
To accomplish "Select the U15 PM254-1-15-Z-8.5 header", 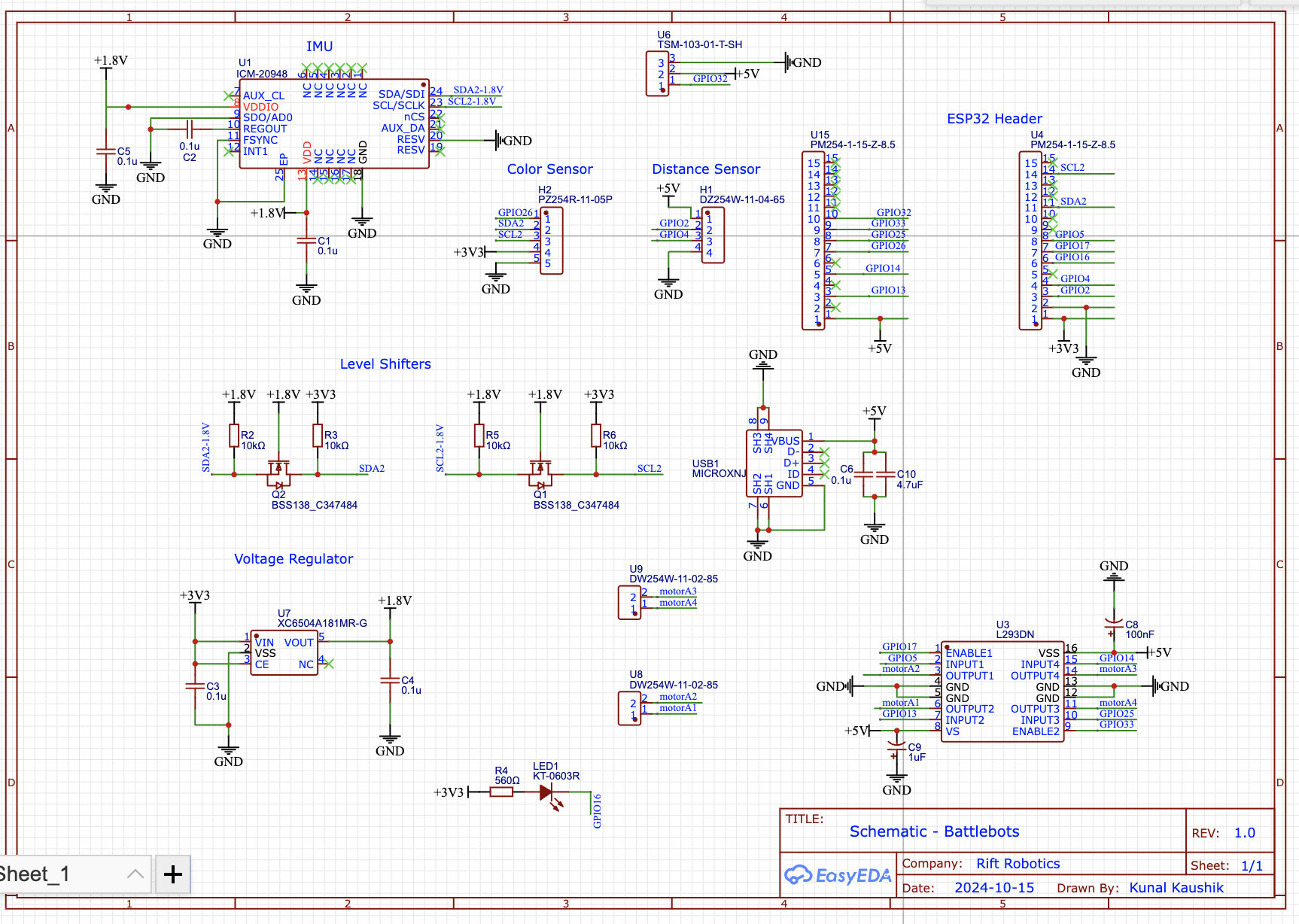I will coord(814,241).
